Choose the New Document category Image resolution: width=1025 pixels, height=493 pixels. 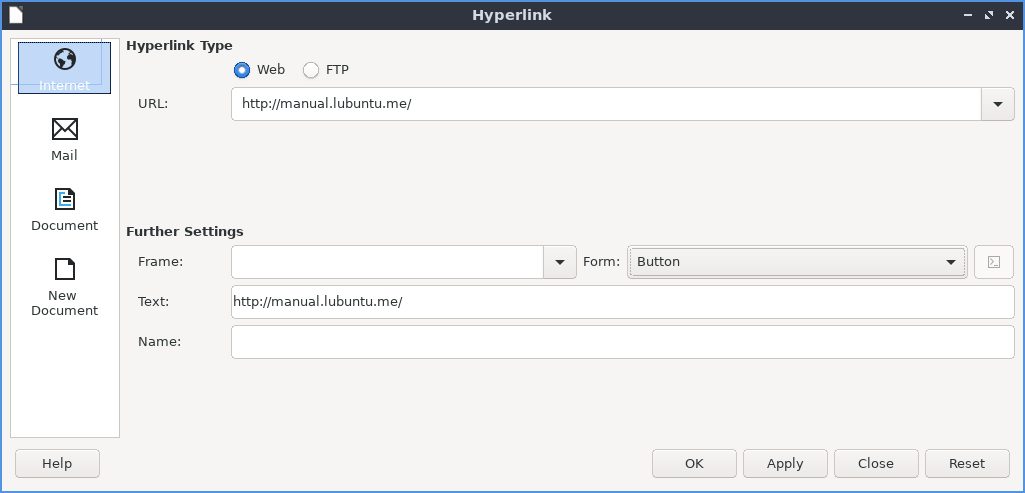click(64, 286)
